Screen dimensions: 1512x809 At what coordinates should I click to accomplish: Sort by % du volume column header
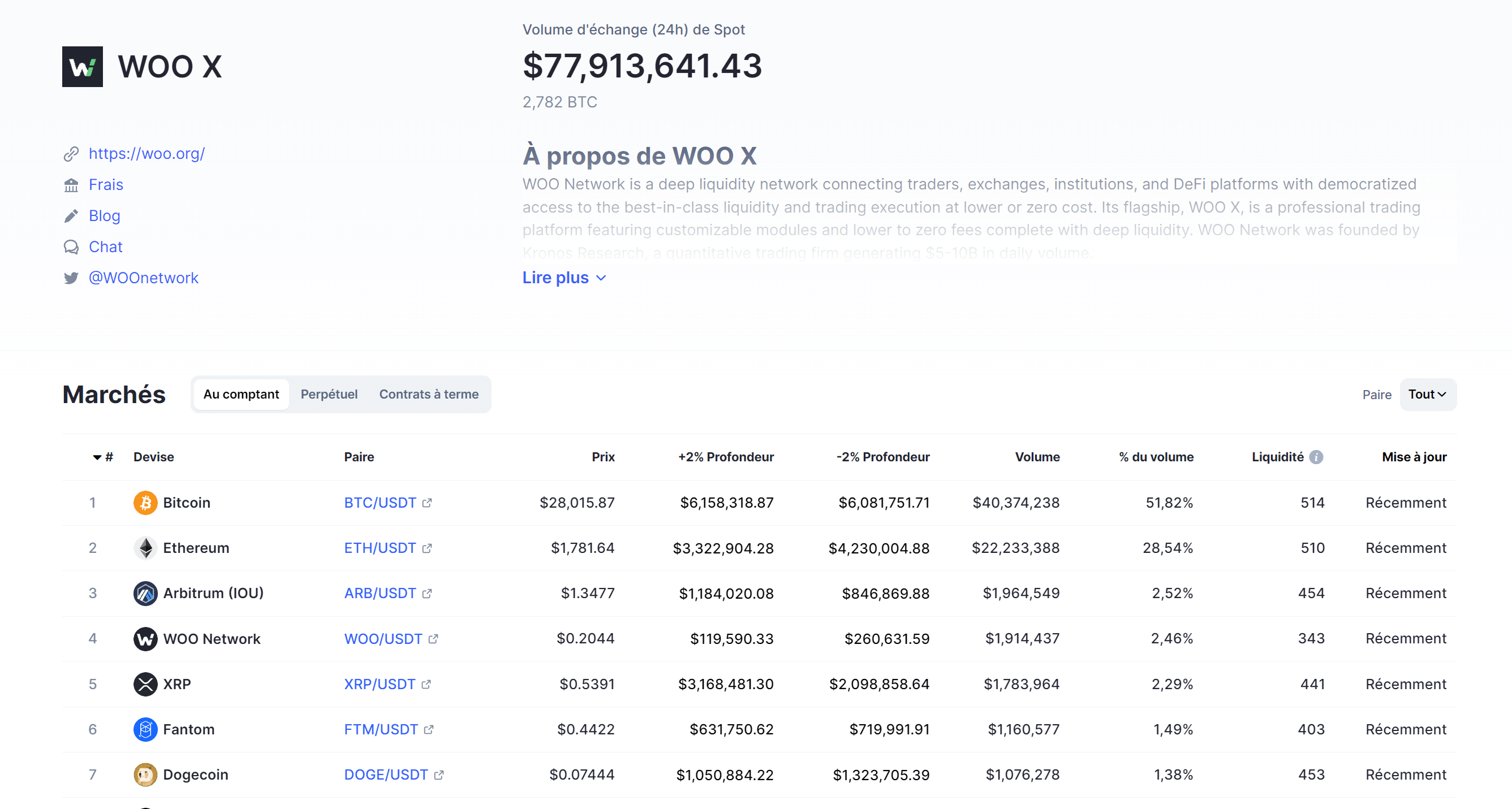pyautogui.click(x=1156, y=457)
